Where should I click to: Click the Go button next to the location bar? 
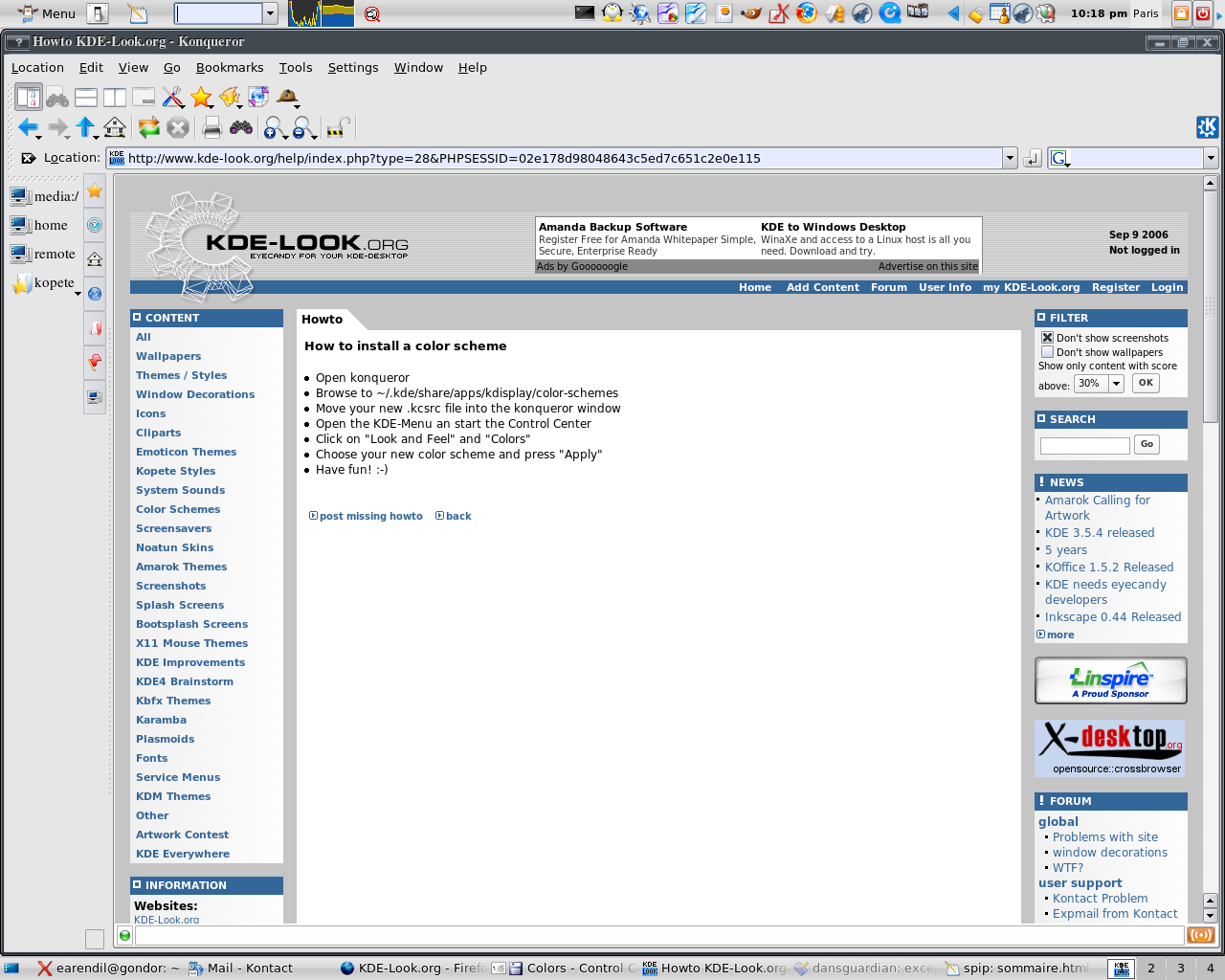(x=1032, y=158)
